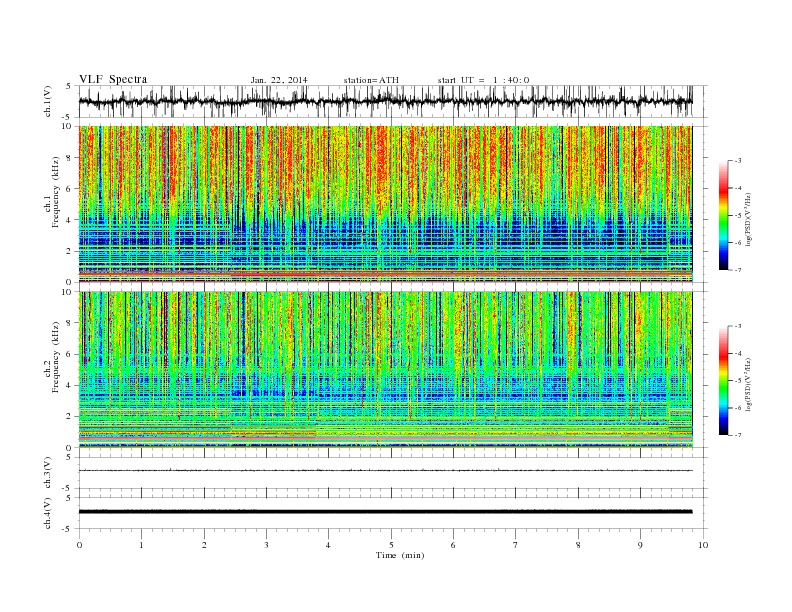This screenshot has height=612, width=792.
Task: Click the "-7" tick on ch.2 color bar
Action: pos(738,435)
